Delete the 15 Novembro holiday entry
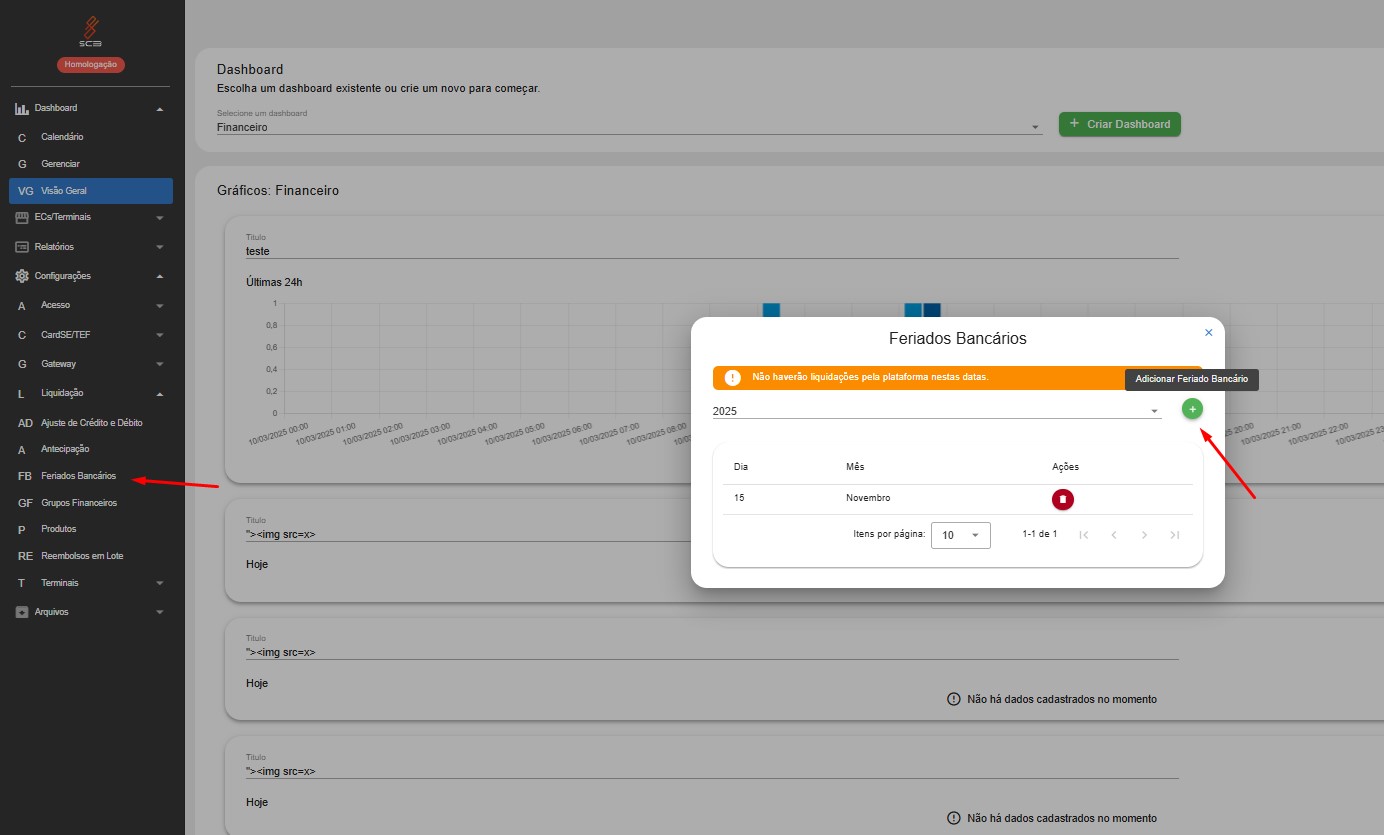The height and width of the screenshot is (835, 1384). pos(1062,499)
